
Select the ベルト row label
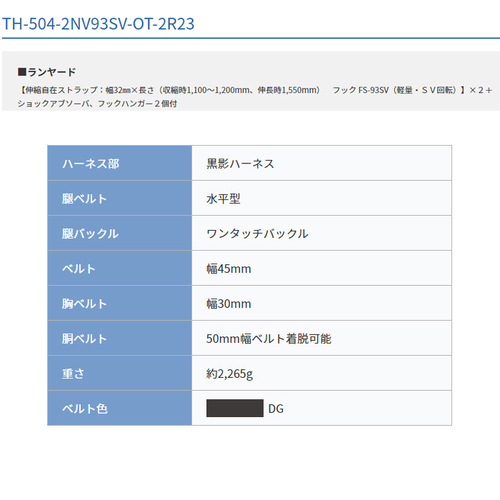[79, 269]
